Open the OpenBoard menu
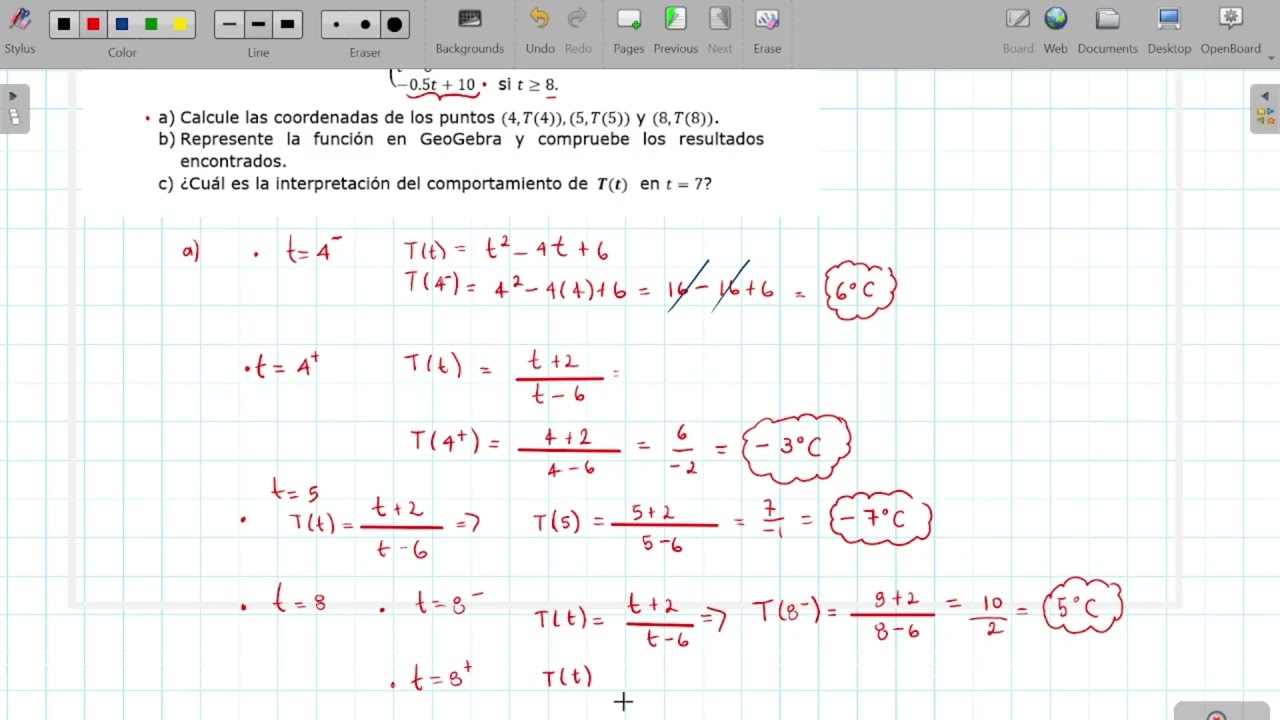The width and height of the screenshot is (1280, 720). coord(1231,30)
